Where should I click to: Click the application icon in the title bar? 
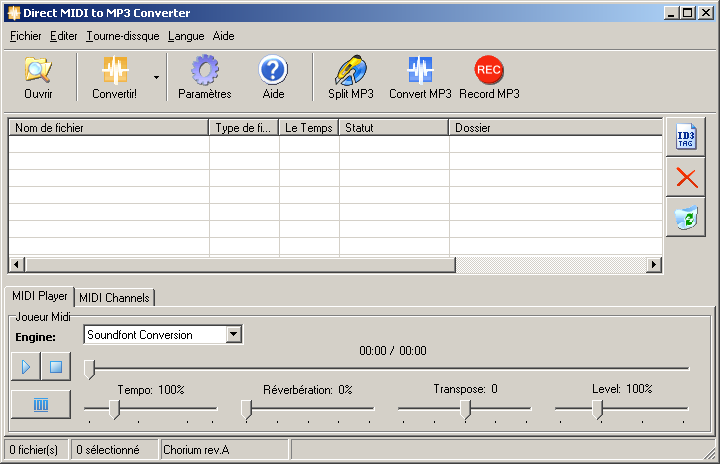click(x=14, y=13)
